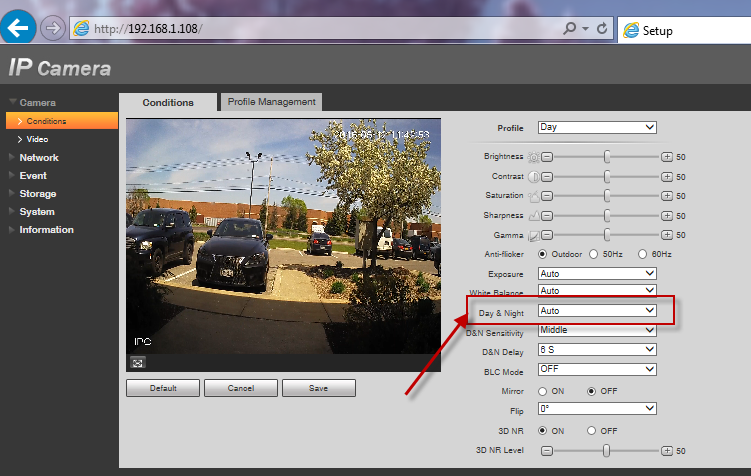Click the Default button
The width and height of the screenshot is (751, 476).
(x=163, y=388)
